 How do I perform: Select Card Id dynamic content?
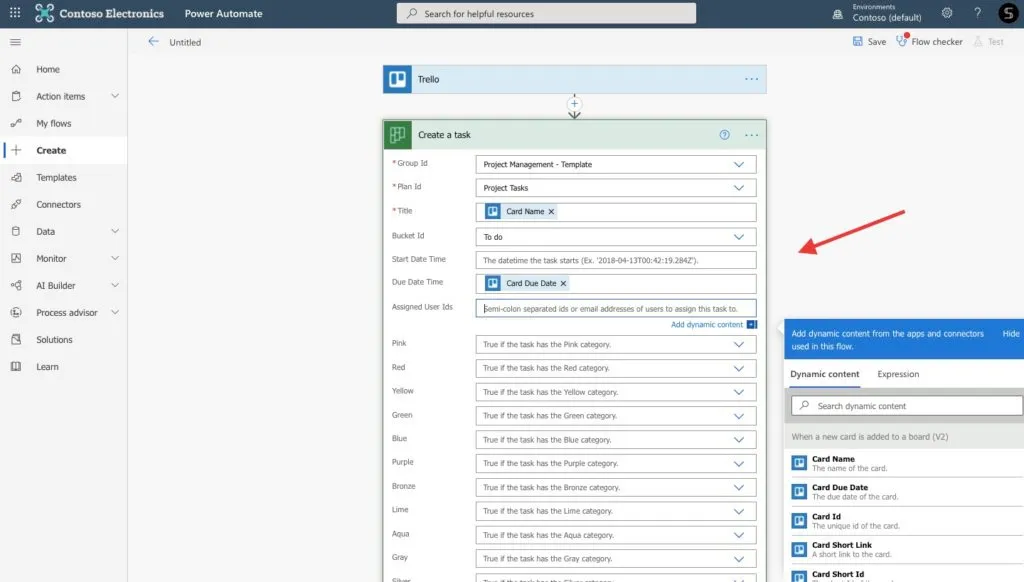click(x=907, y=521)
